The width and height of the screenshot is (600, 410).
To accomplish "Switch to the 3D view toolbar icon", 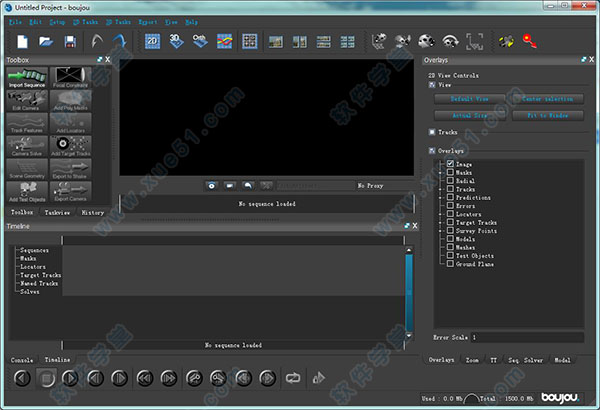I will (176, 41).
